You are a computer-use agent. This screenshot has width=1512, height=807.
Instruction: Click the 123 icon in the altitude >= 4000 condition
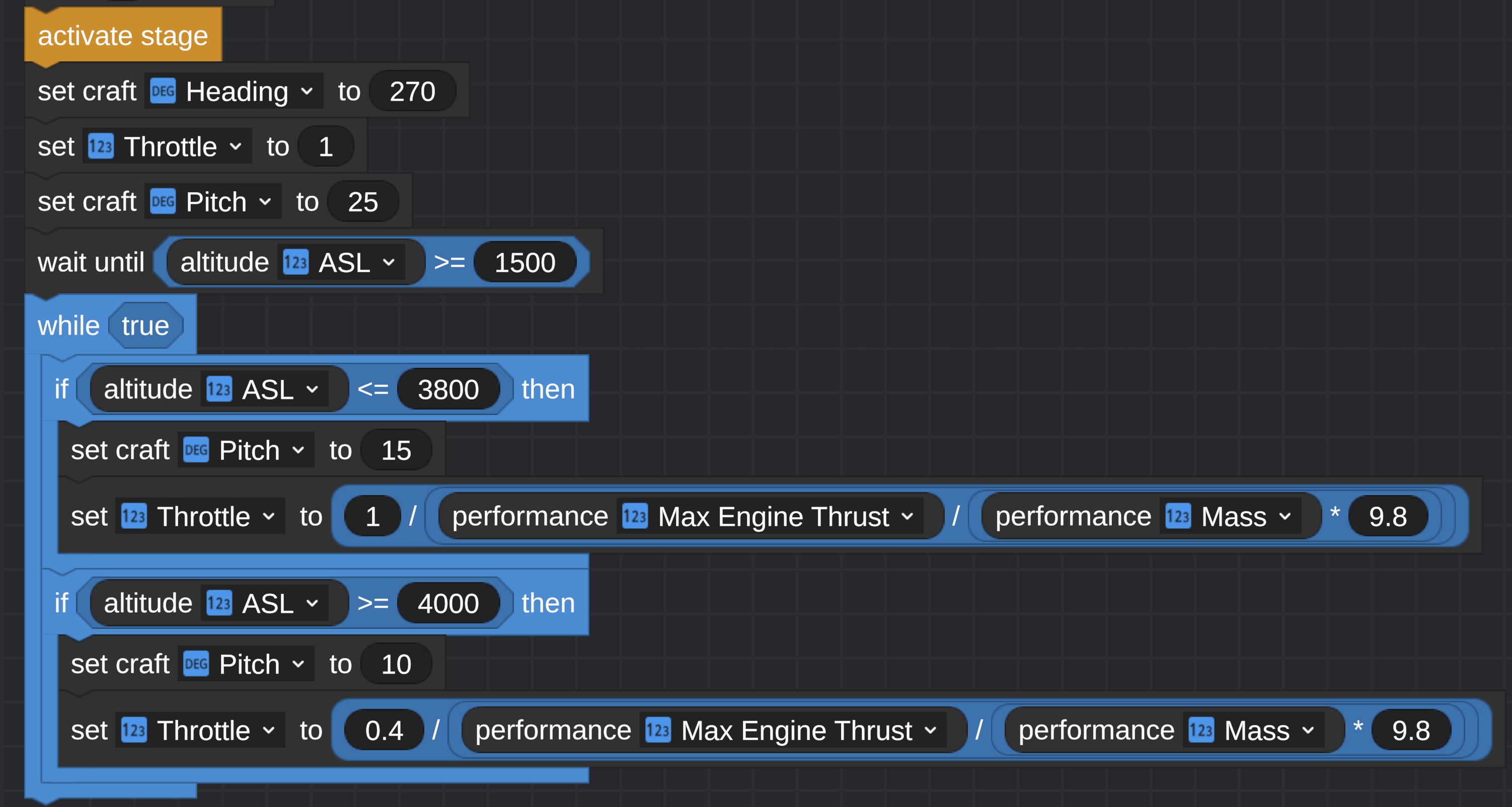(219, 603)
